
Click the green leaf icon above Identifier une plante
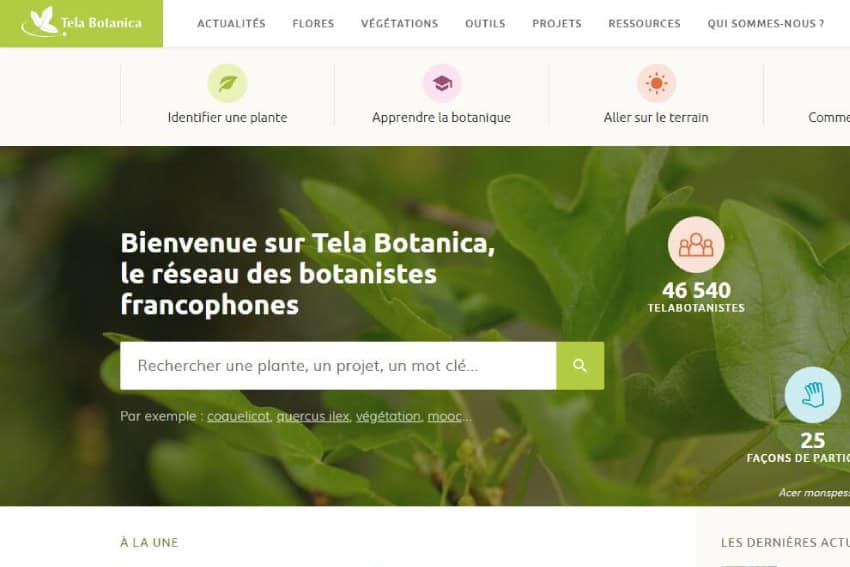point(228,83)
